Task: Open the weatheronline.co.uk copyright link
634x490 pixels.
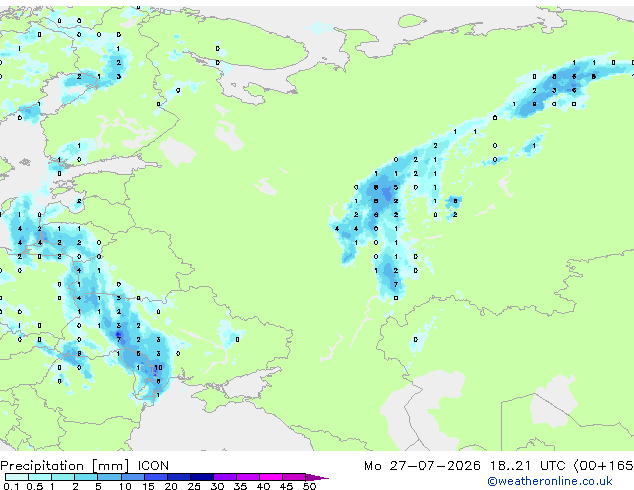Action: [550, 481]
